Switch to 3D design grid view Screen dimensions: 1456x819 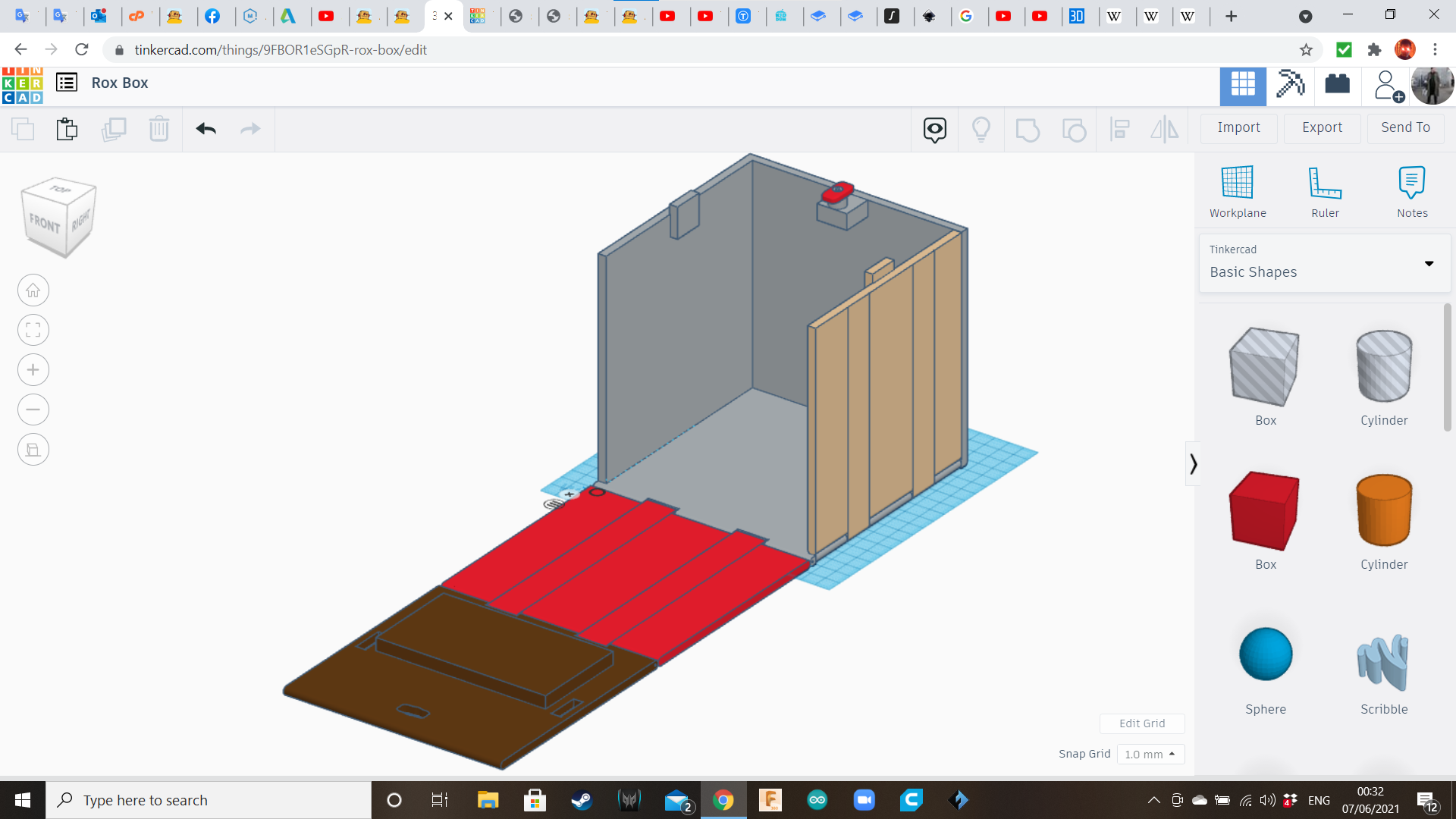pos(1243,84)
